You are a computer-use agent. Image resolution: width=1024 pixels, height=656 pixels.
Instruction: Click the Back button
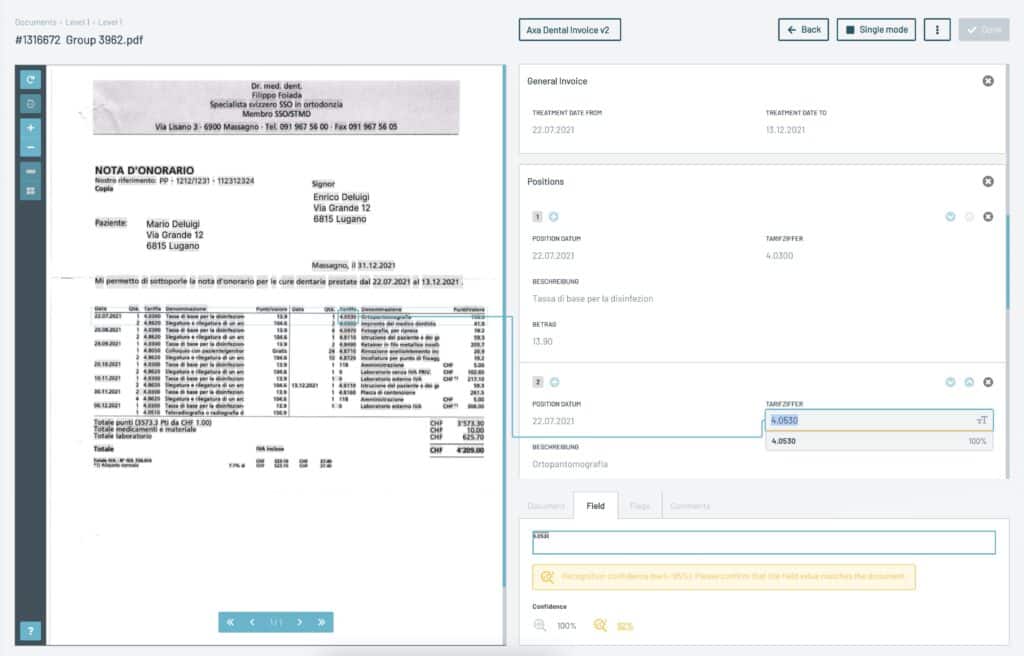click(803, 30)
